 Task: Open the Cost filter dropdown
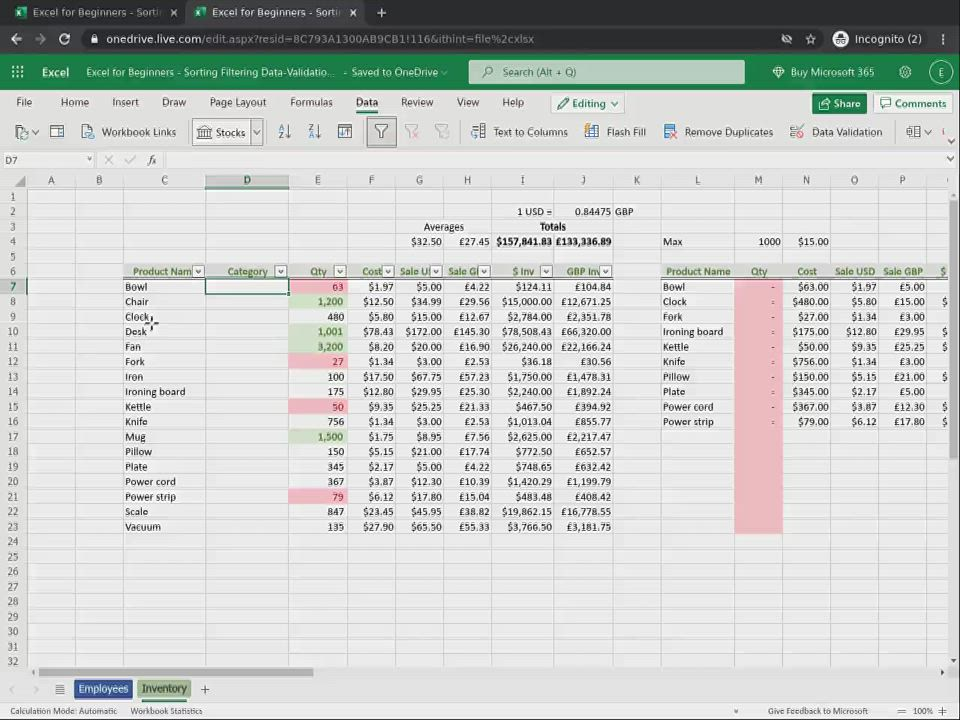388,271
